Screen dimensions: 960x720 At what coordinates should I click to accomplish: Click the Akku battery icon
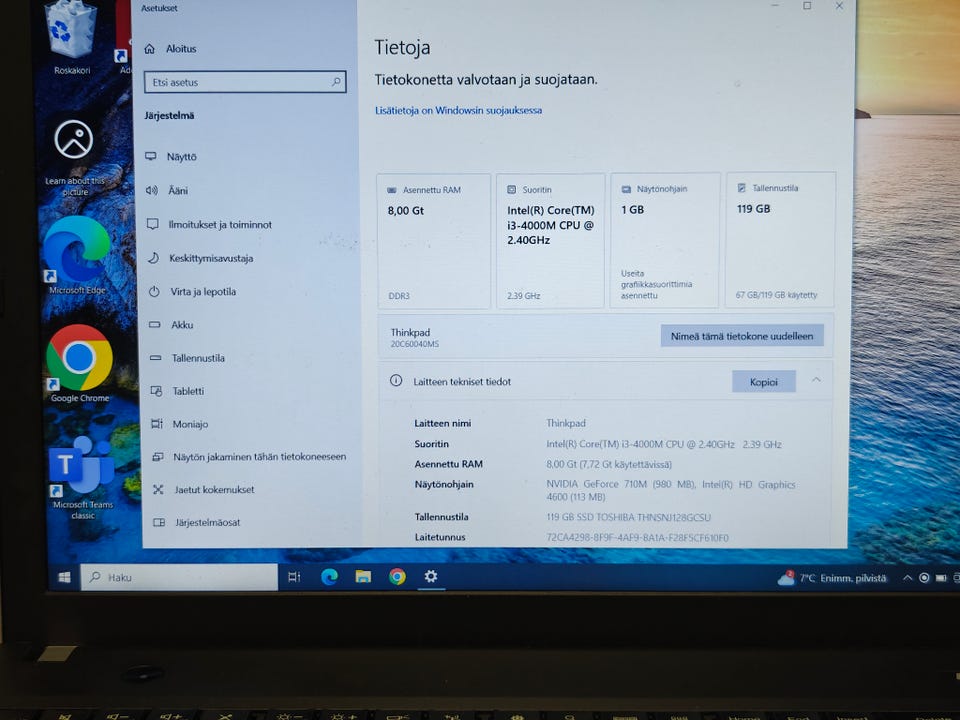click(155, 324)
